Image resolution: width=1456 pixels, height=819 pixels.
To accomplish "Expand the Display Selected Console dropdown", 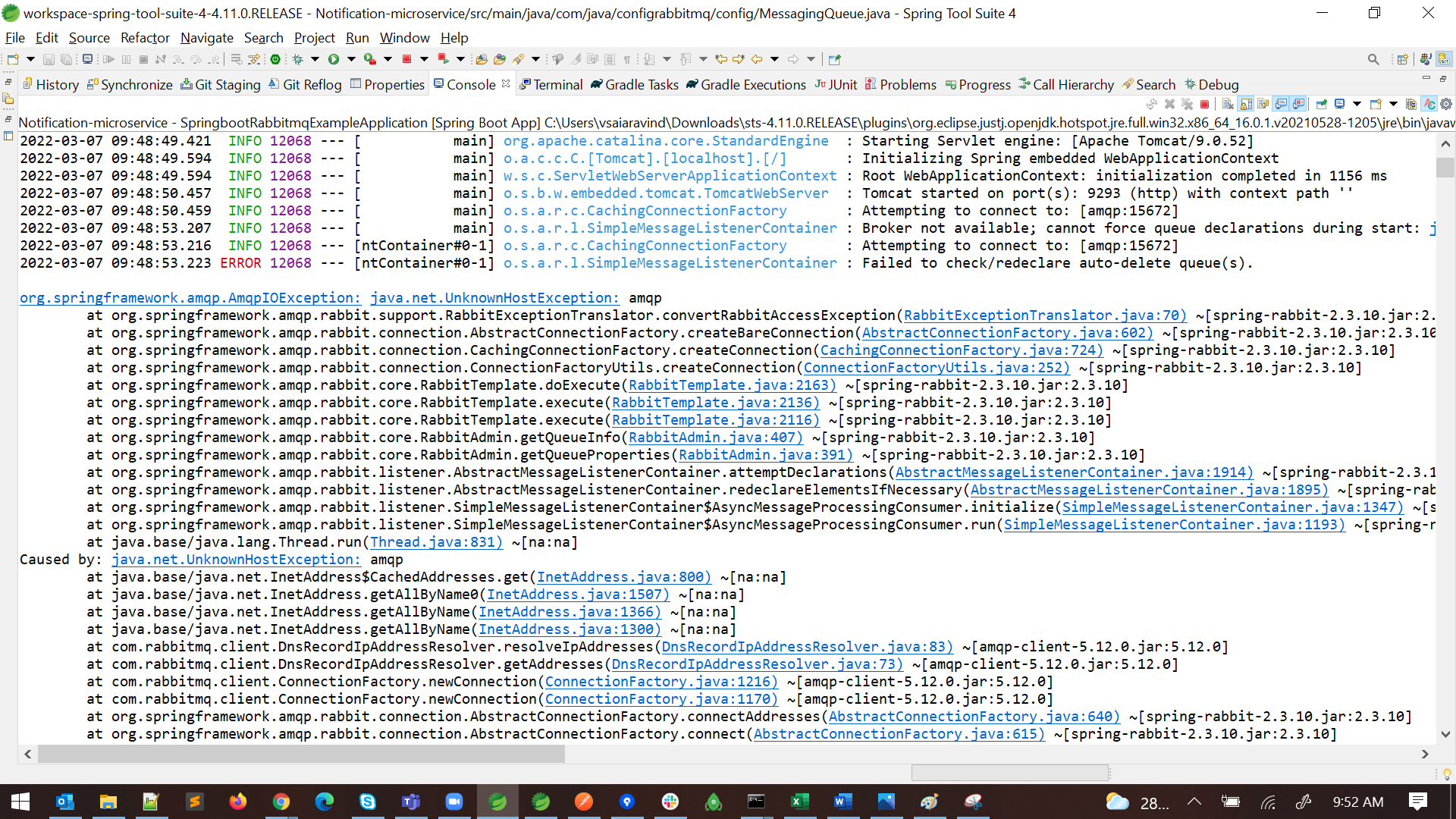I will 1357,104.
